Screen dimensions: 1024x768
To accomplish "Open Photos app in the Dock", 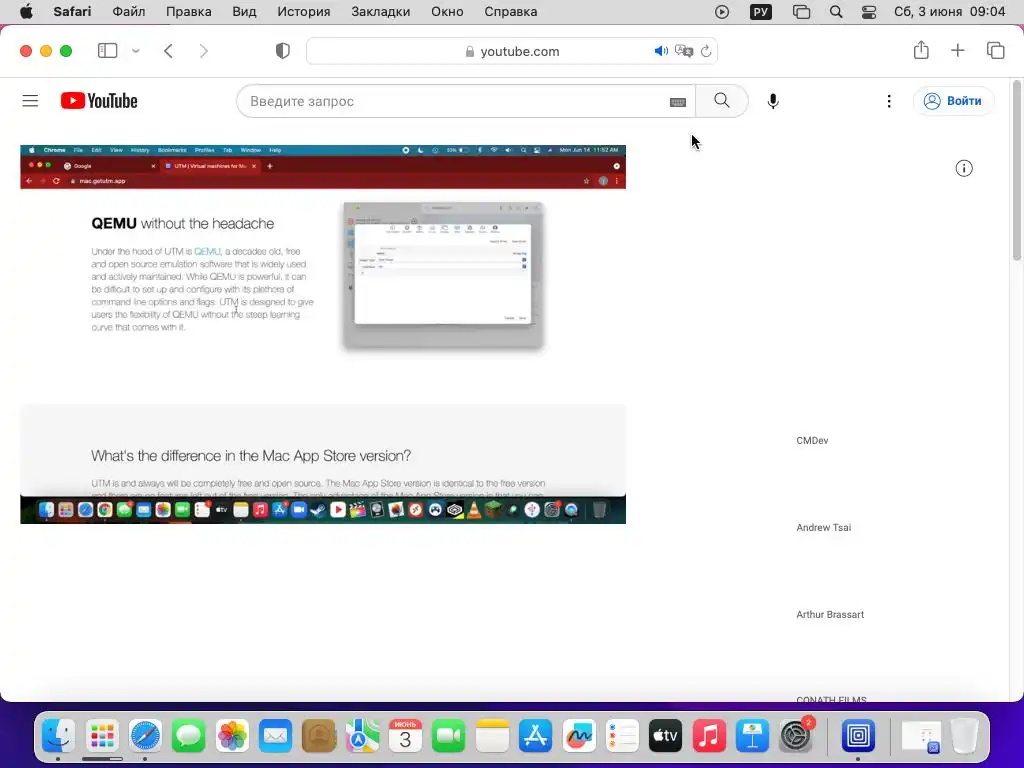I will (x=232, y=736).
